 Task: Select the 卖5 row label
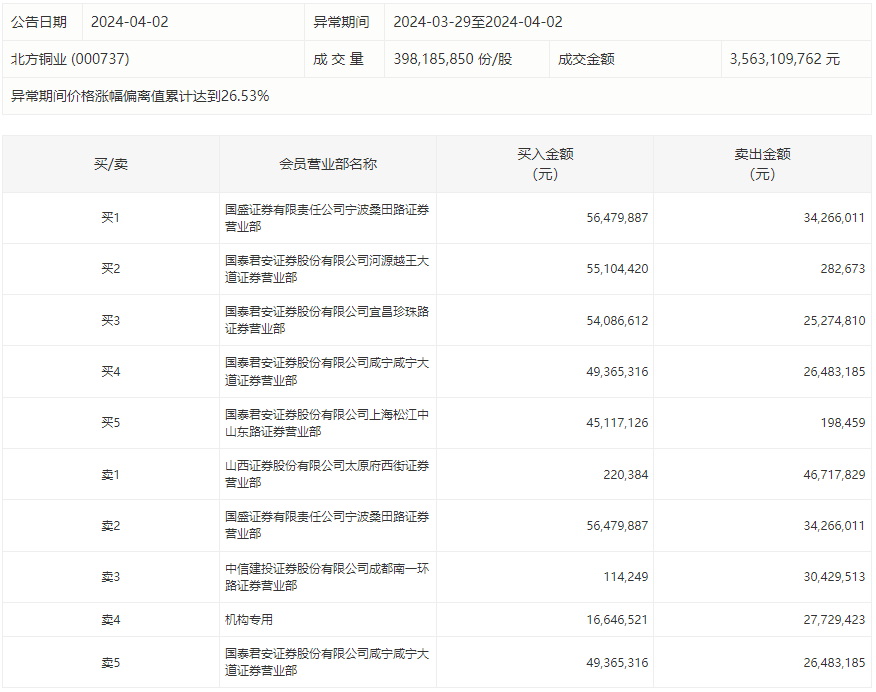111,663
